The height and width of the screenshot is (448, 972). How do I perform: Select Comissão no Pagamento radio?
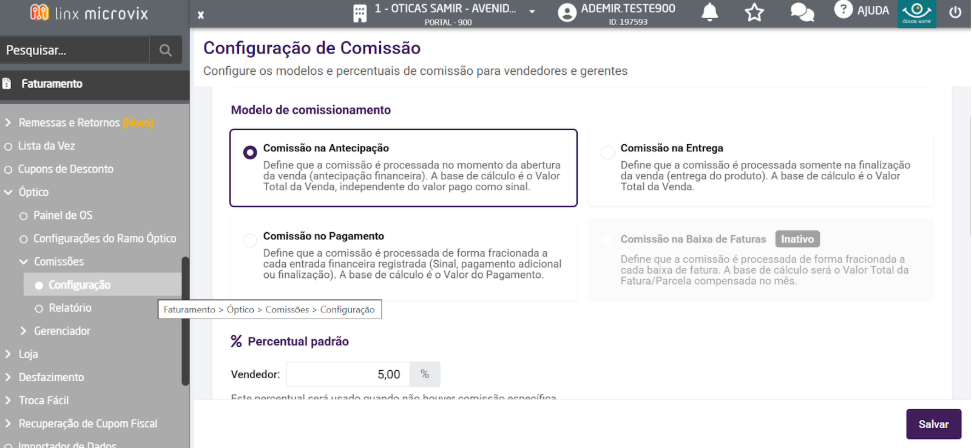tap(250, 240)
